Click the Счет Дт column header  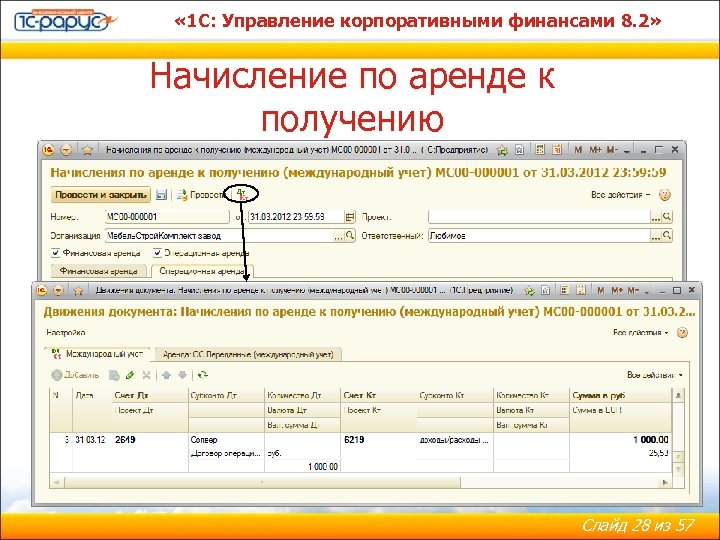click(x=150, y=395)
